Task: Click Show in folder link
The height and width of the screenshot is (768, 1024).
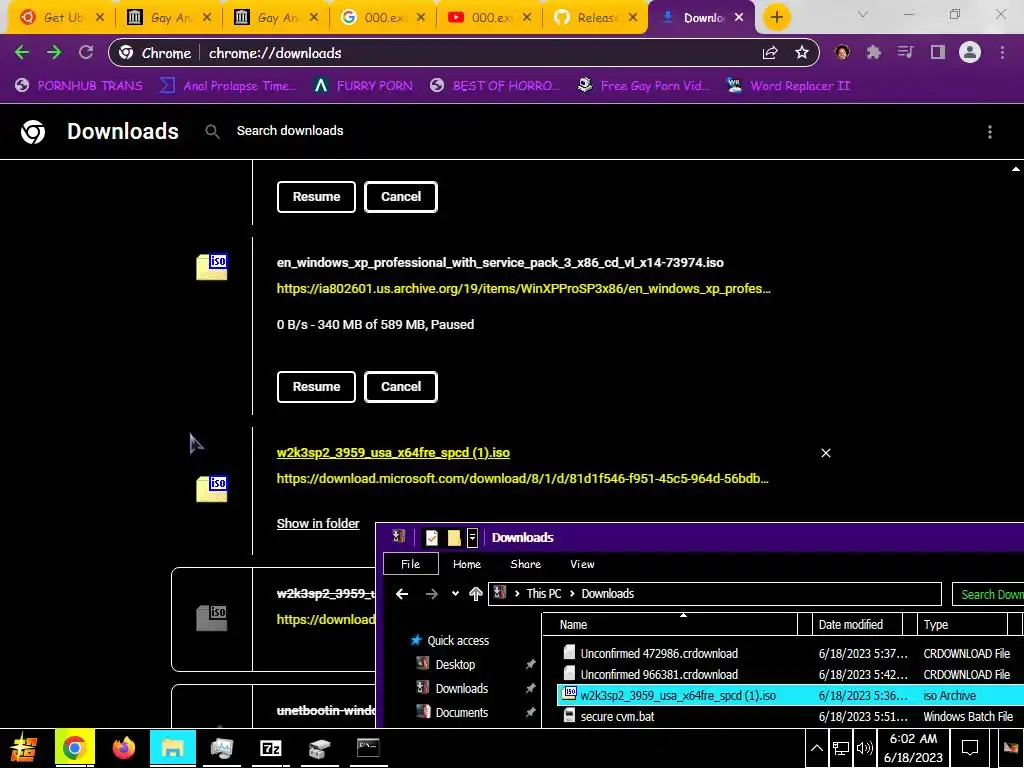Action: pyautogui.click(x=318, y=524)
